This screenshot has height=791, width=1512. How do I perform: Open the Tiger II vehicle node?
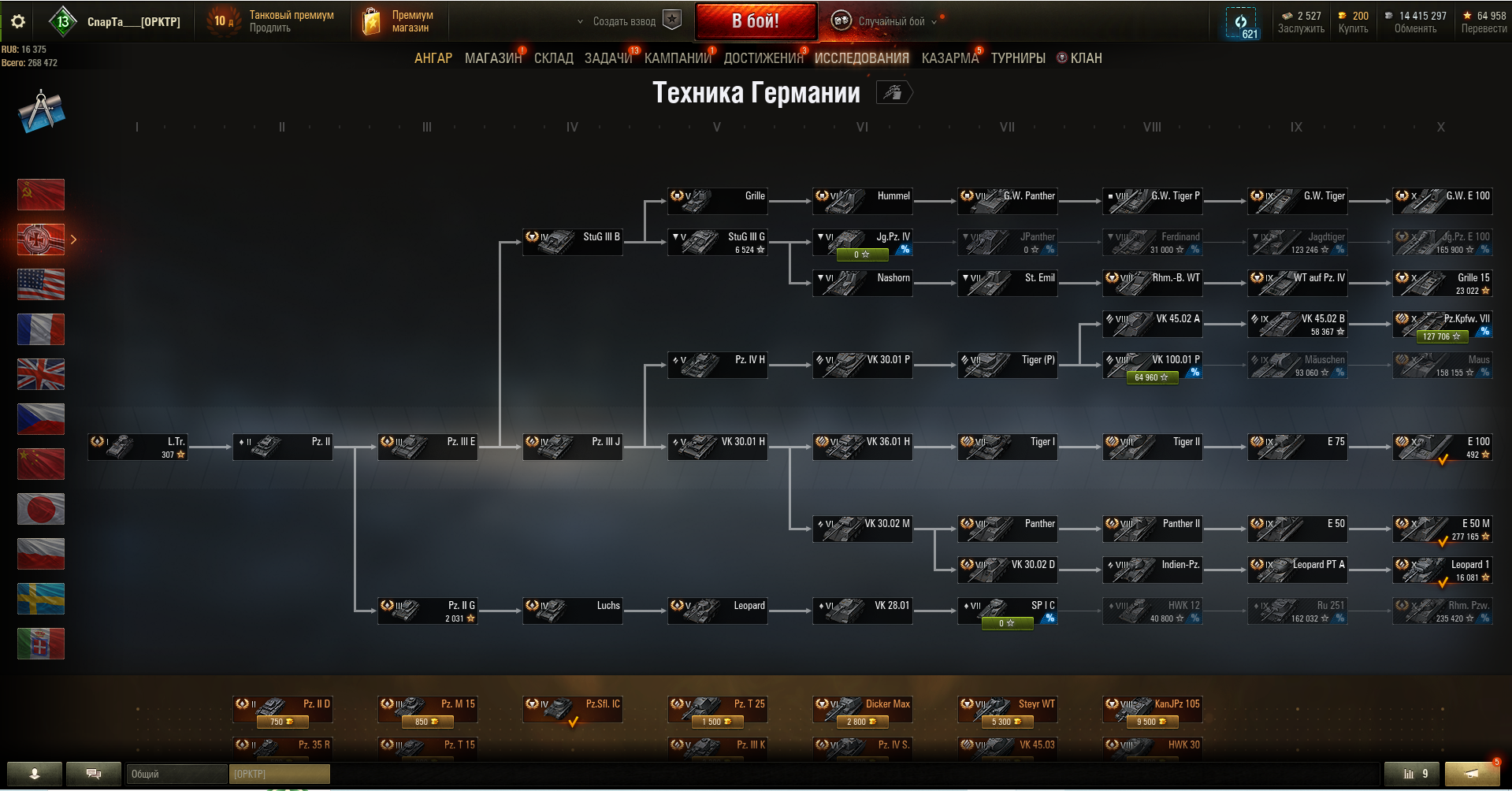(x=1152, y=447)
